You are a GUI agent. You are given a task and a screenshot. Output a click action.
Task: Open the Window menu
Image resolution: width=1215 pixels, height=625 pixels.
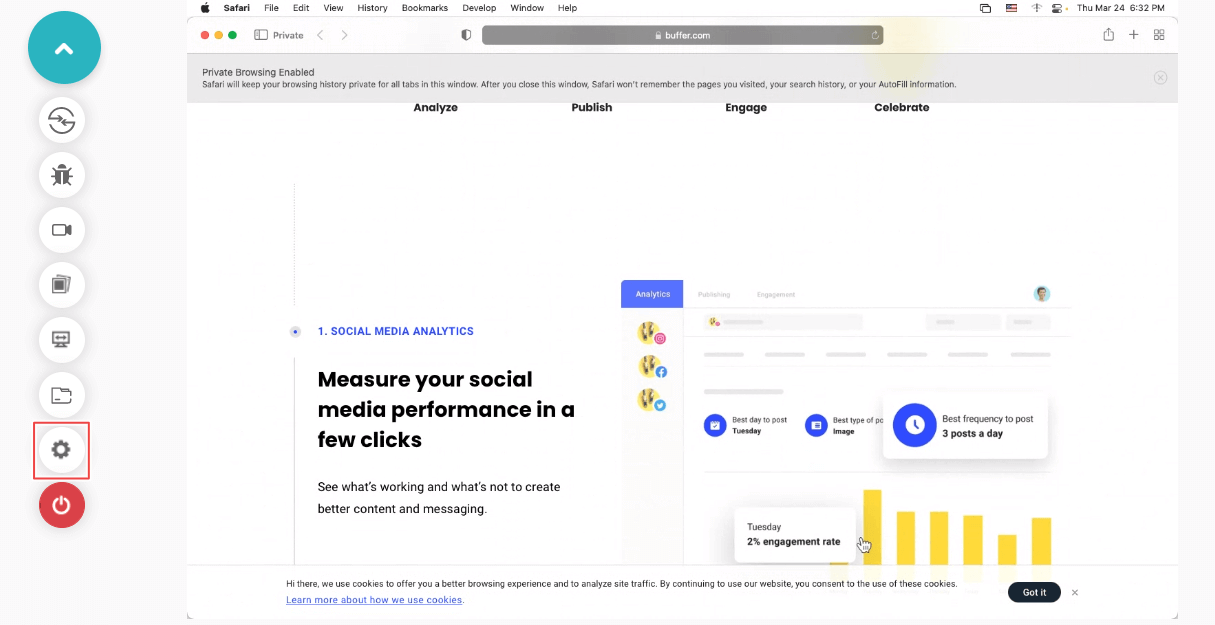pos(527,7)
